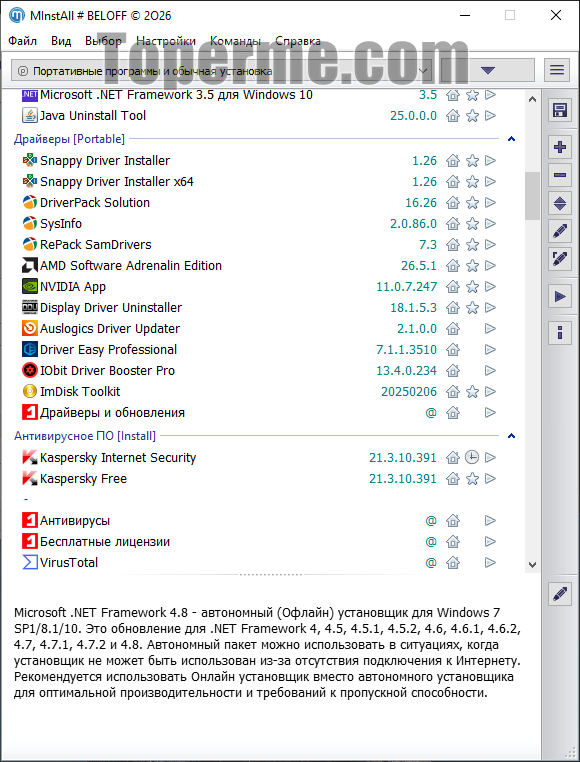This screenshot has width=580, height=762.
Task: Open the Настройки menu
Action: [166, 41]
